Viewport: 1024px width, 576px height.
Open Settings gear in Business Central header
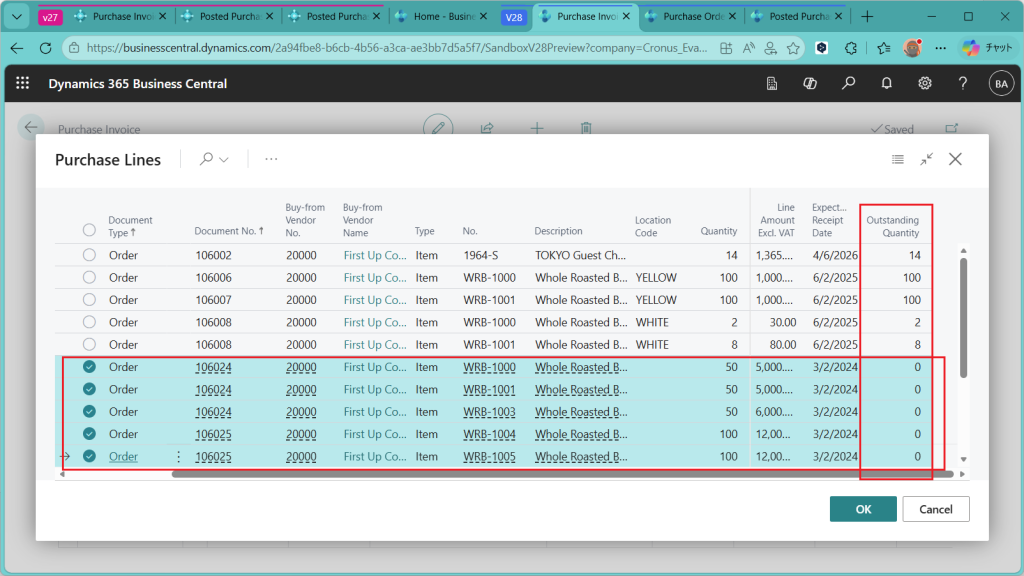pyautogui.click(x=925, y=84)
